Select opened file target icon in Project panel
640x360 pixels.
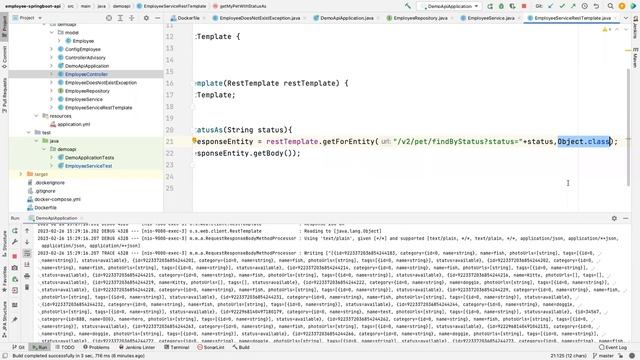tap(109, 18)
